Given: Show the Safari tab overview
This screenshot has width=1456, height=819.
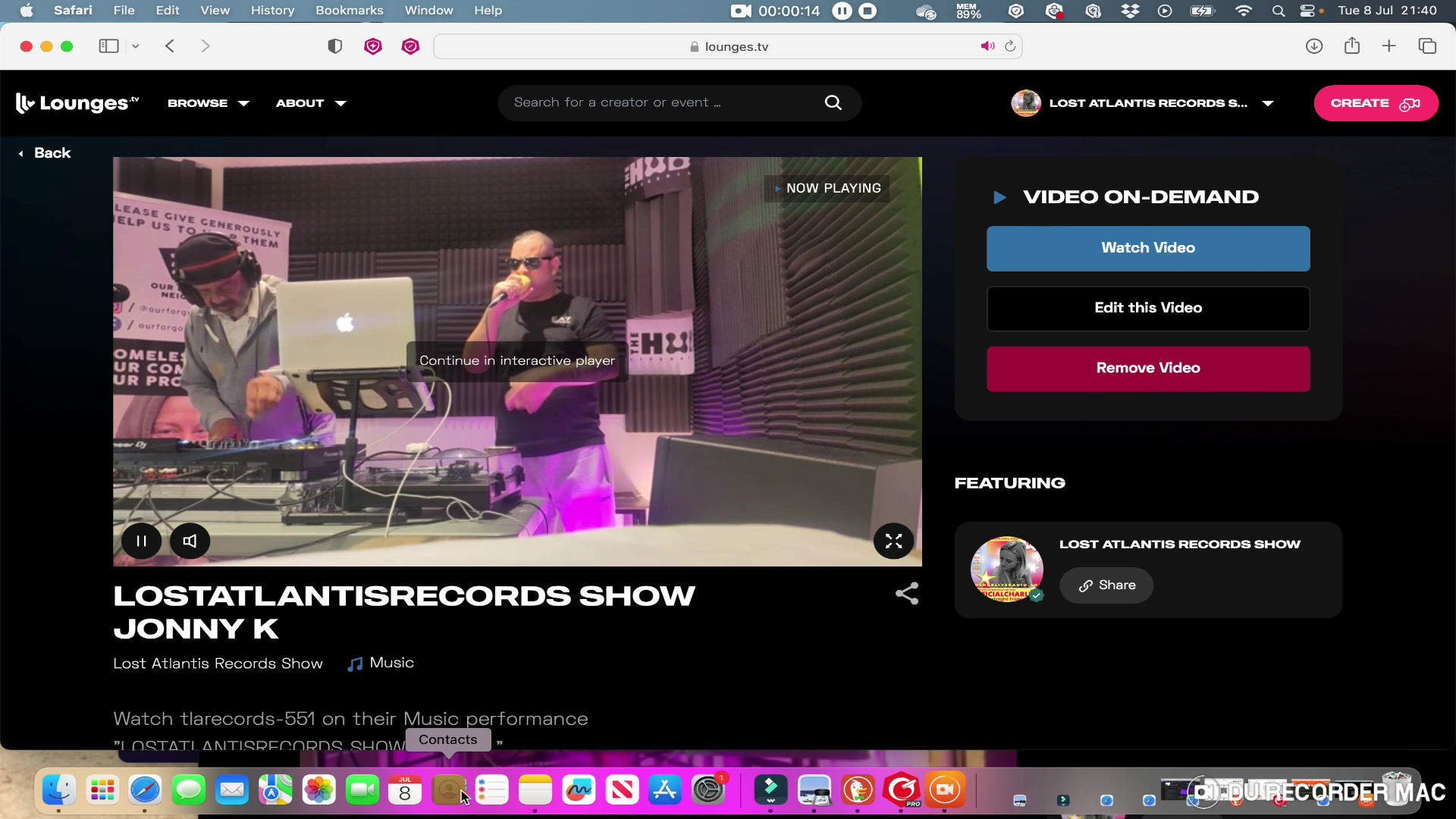Looking at the screenshot, I should [1427, 46].
